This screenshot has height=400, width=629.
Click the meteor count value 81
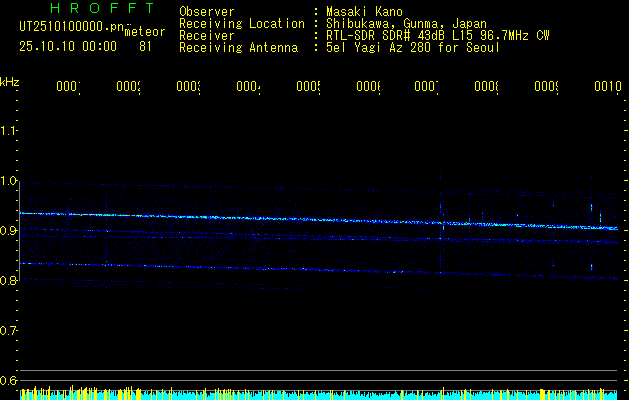[146, 46]
